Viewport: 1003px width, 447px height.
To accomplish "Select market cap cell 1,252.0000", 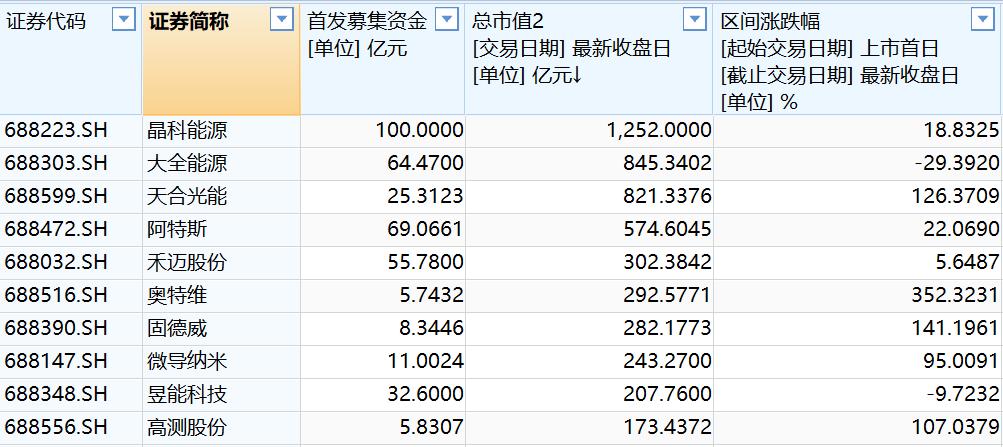I will tap(589, 131).
